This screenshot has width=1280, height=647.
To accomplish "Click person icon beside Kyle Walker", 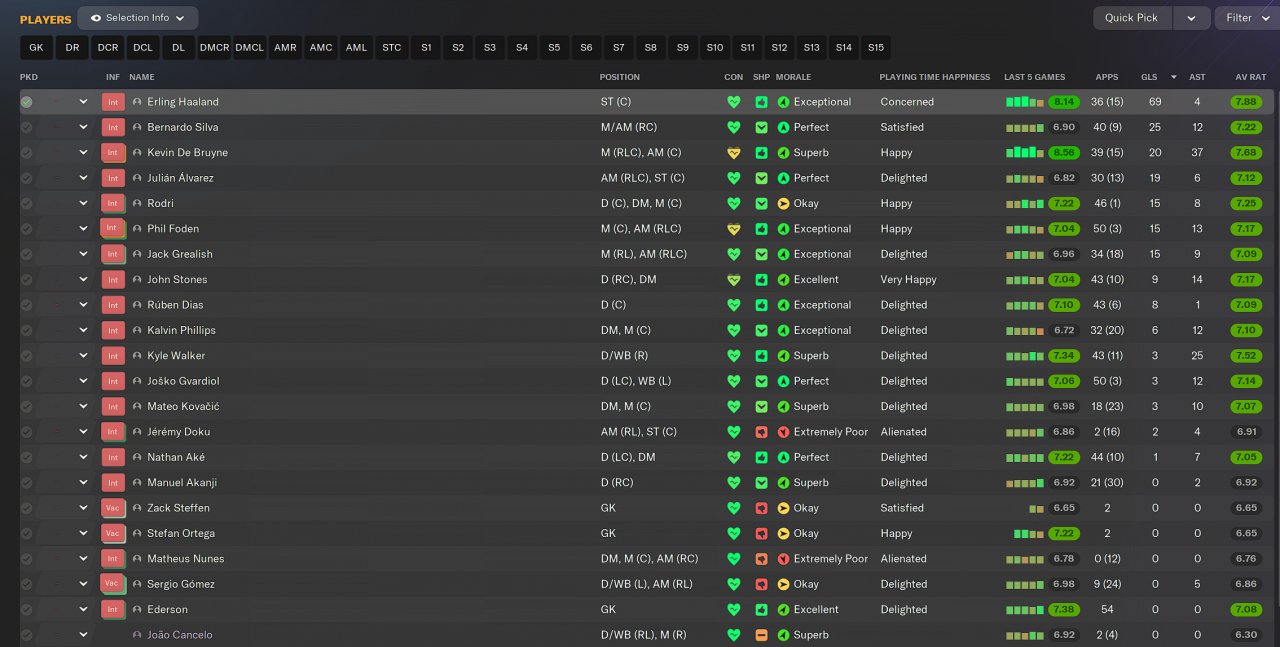I will pos(137,356).
